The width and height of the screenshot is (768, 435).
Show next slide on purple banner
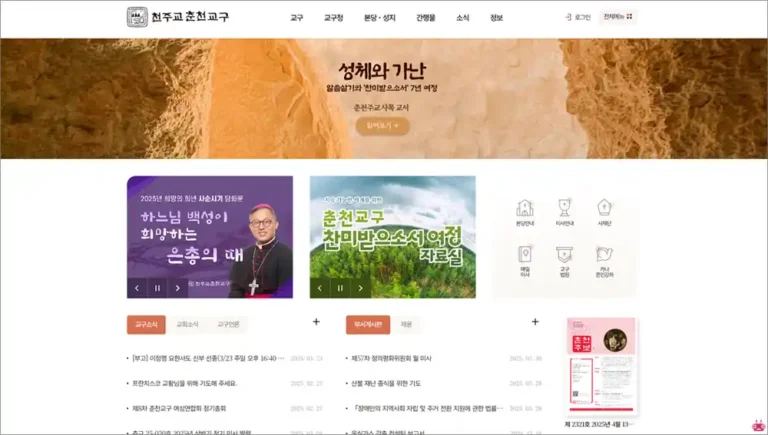point(177,288)
